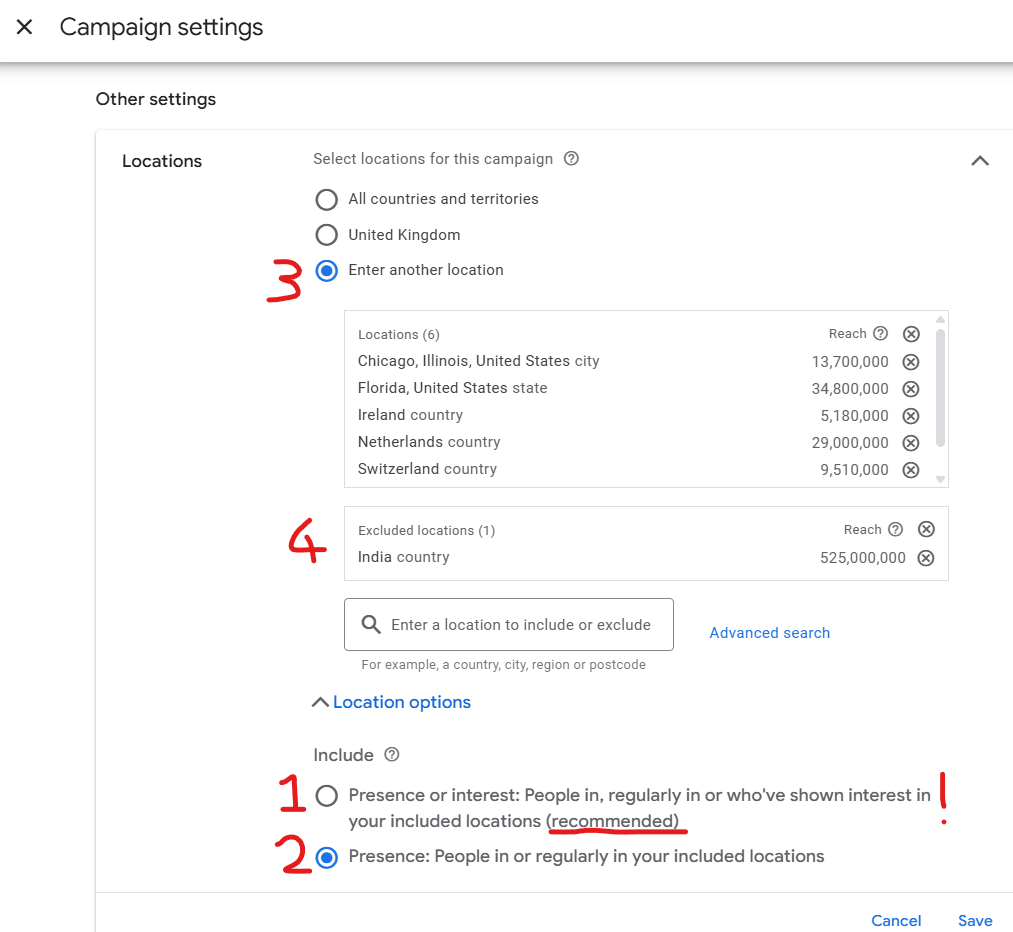Remove Chicago, Illinois location
Screen dimensions: 1013x932
point(911,362)
